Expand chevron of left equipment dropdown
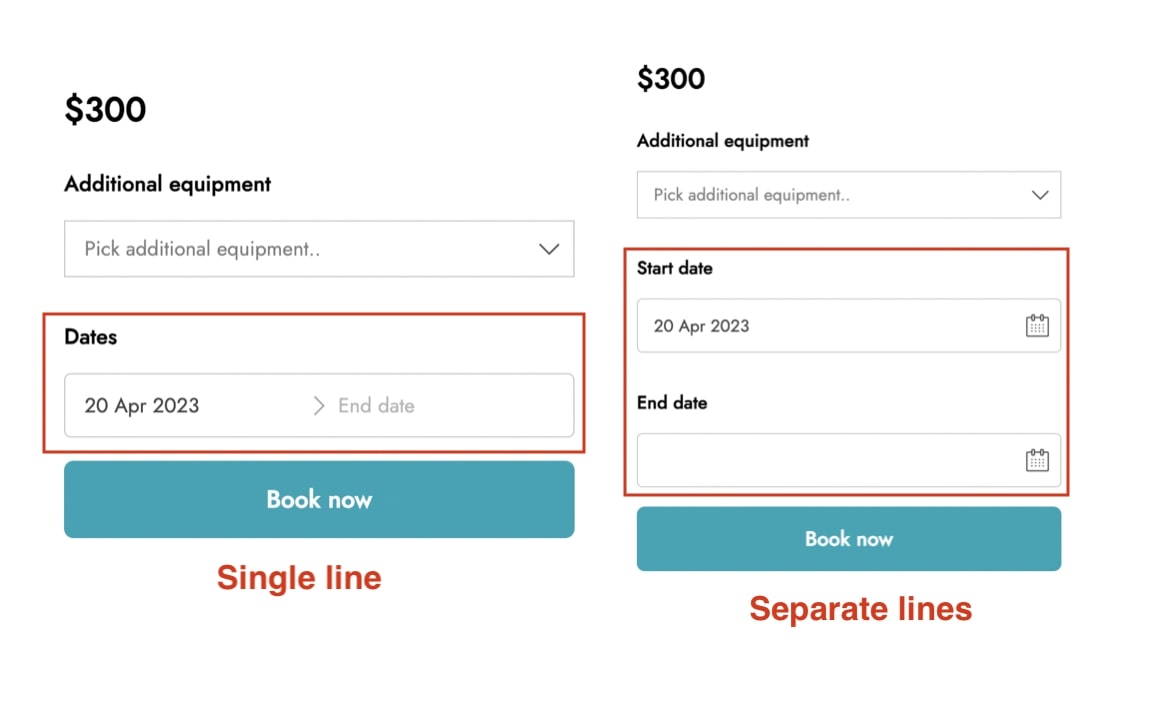The width and height of the screenshot is (1176, 718). click(x=549, y=249)
